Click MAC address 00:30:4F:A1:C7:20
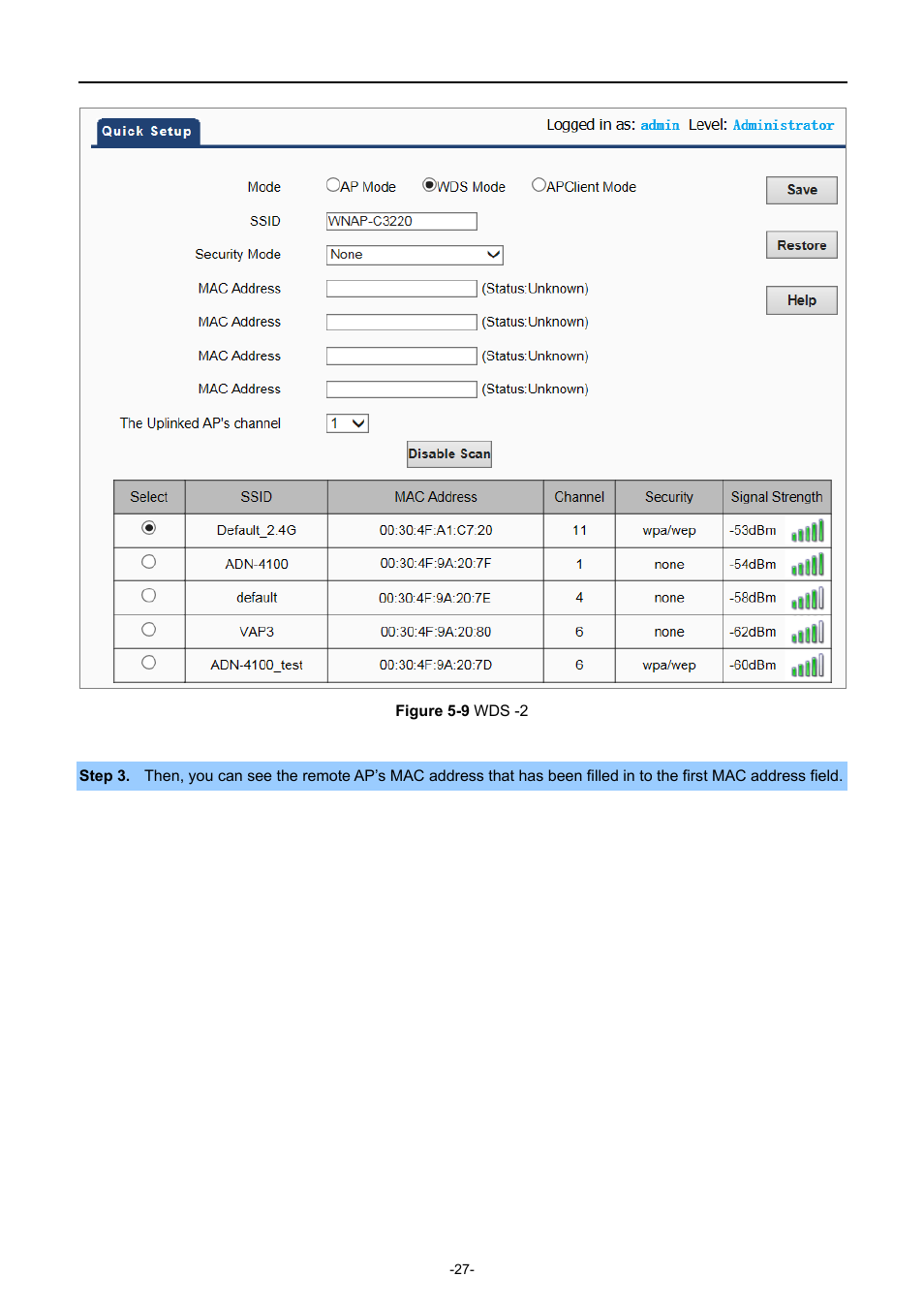The width and height of the screenshot is (924, 1308). click(436, 531)
